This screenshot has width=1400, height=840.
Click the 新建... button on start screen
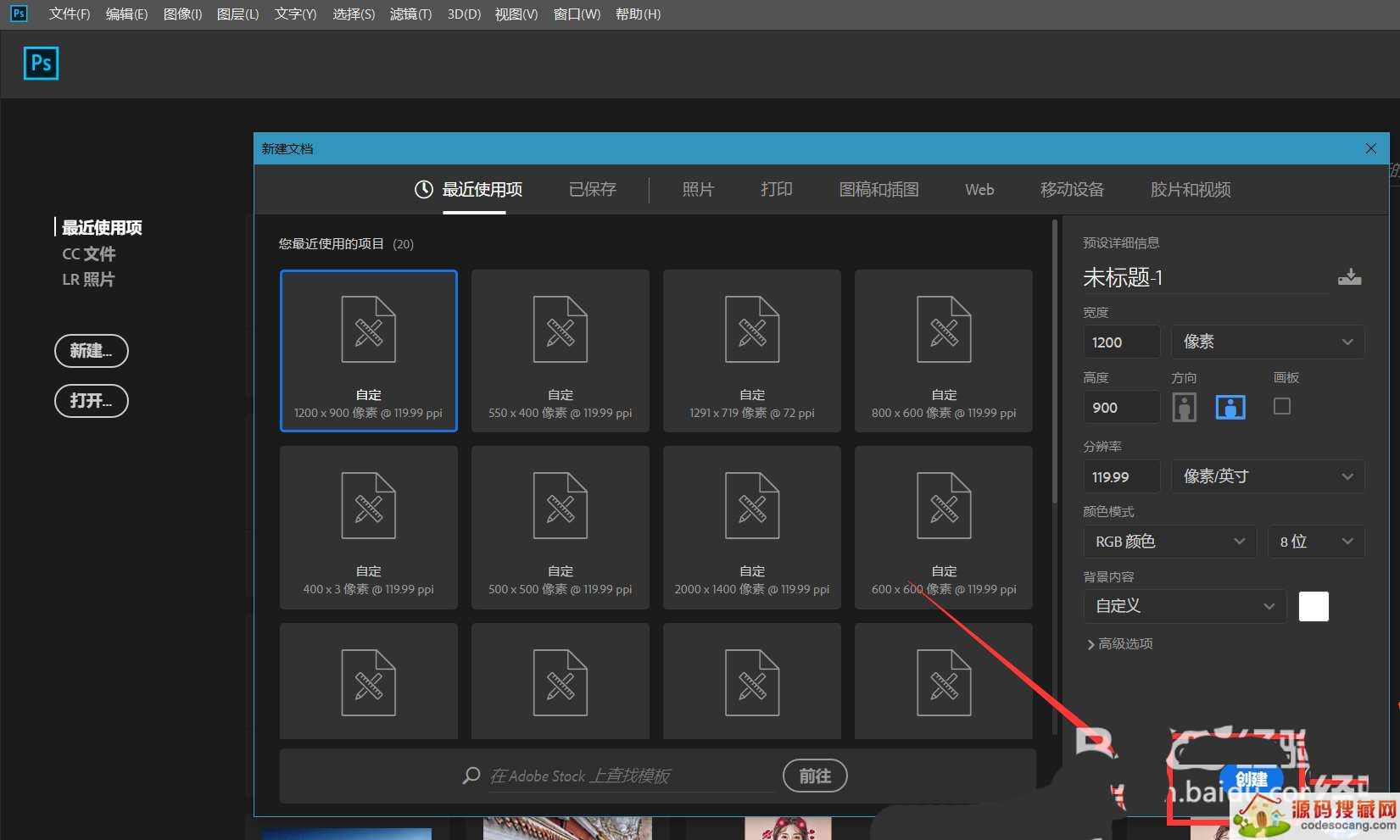pos(91,351)
